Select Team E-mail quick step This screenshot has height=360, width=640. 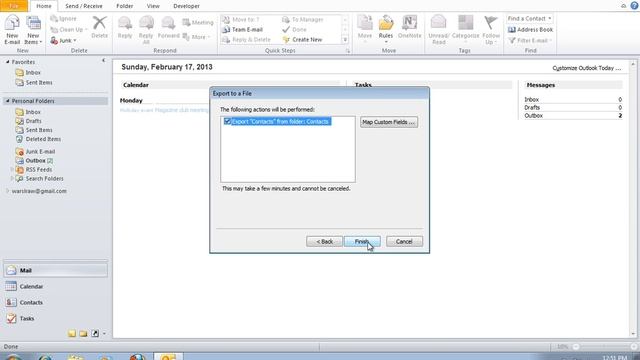(243, 30)
